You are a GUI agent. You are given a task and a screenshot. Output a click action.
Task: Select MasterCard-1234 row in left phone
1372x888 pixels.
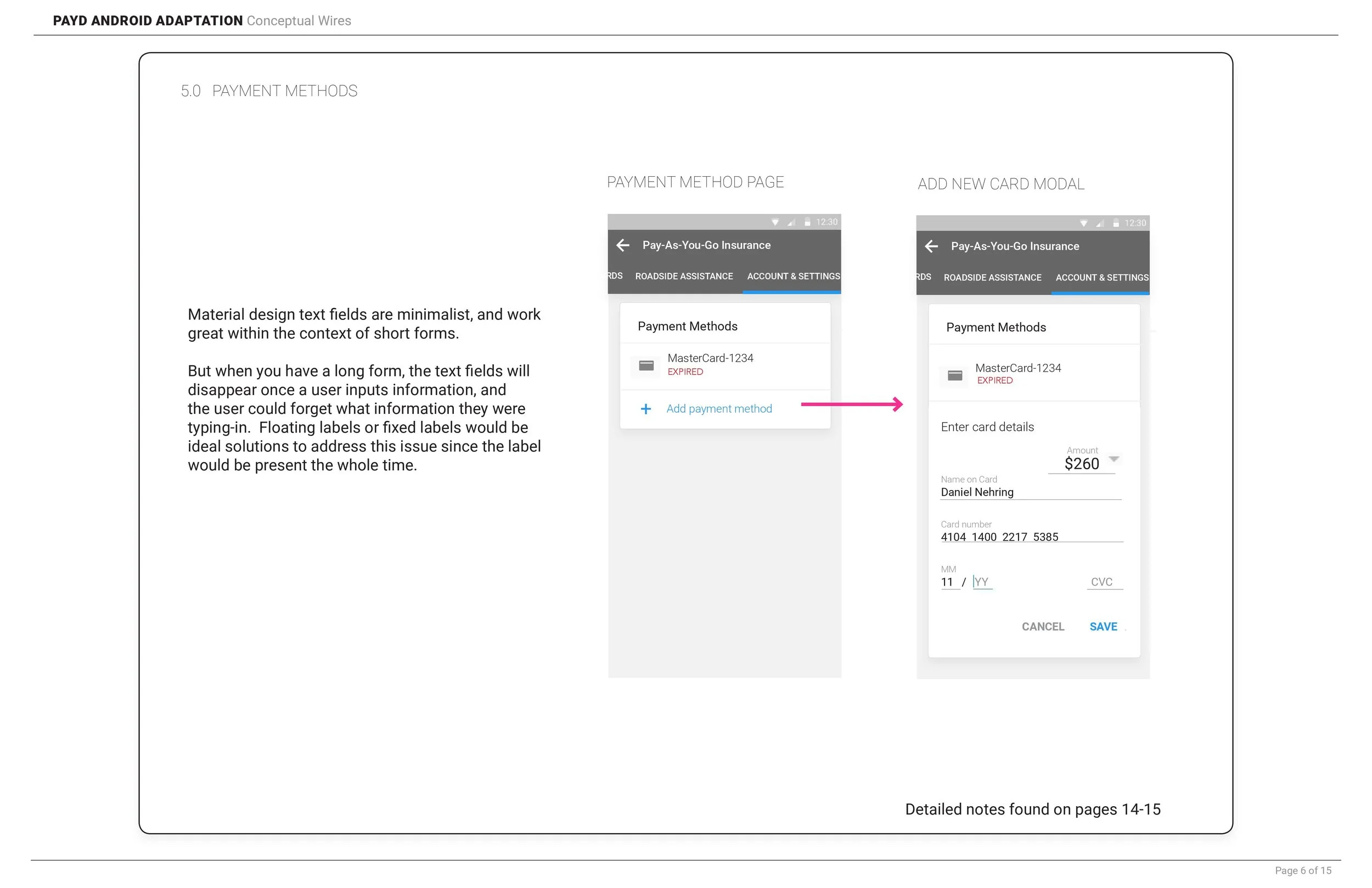point(724,366)
